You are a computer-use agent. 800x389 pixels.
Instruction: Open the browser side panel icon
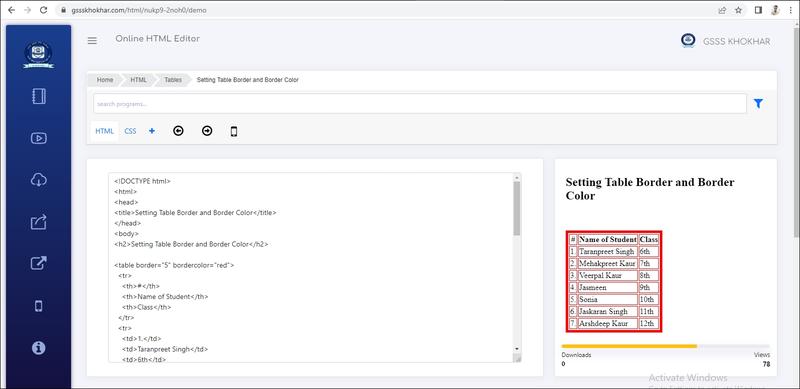click(x=759, y=10)
